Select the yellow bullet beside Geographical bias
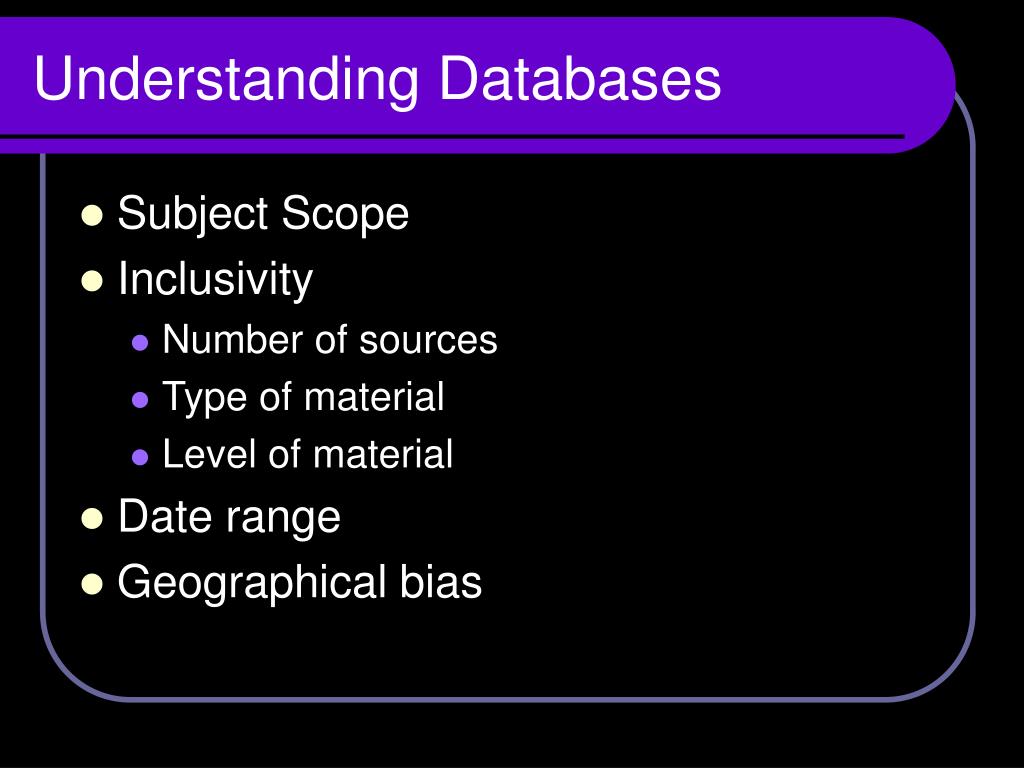Viewport: 1024px width, 768px height. 92,584
